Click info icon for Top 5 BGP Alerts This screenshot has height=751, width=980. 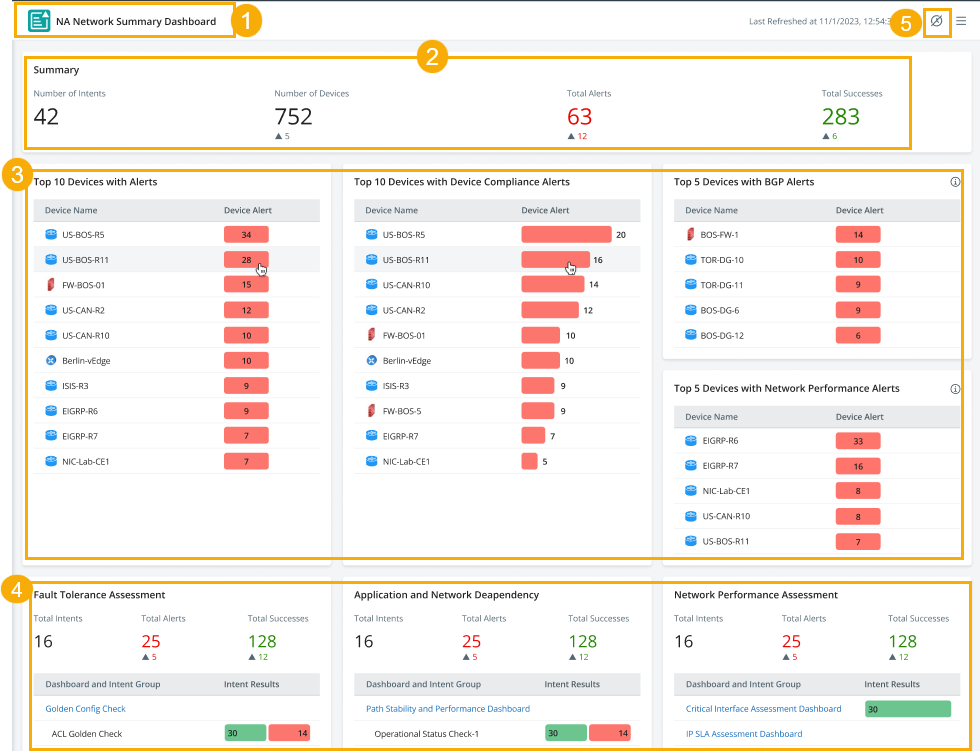coord(955,182)
